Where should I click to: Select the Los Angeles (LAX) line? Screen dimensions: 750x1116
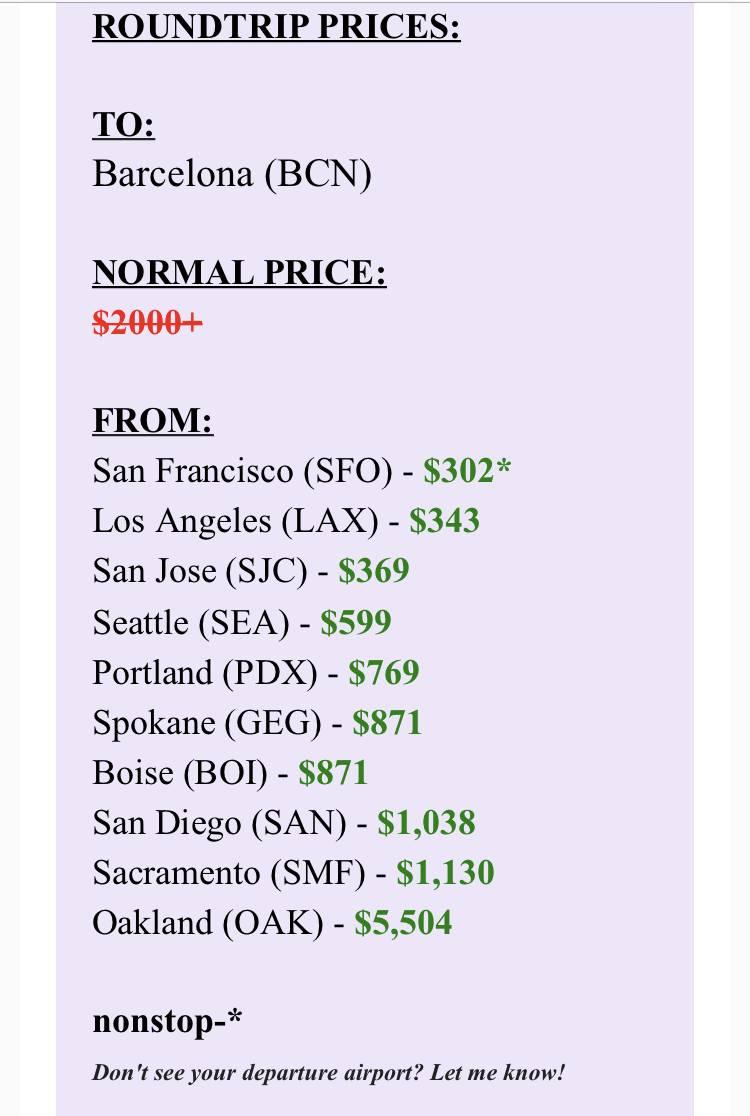(286, 520)
